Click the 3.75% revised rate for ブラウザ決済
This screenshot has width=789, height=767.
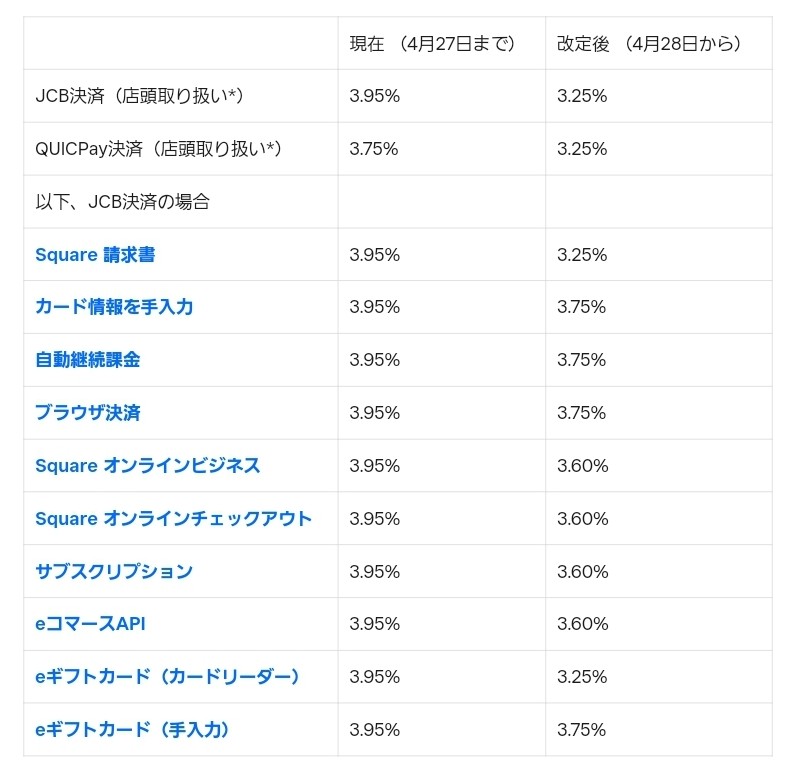(x=582, y=413)
